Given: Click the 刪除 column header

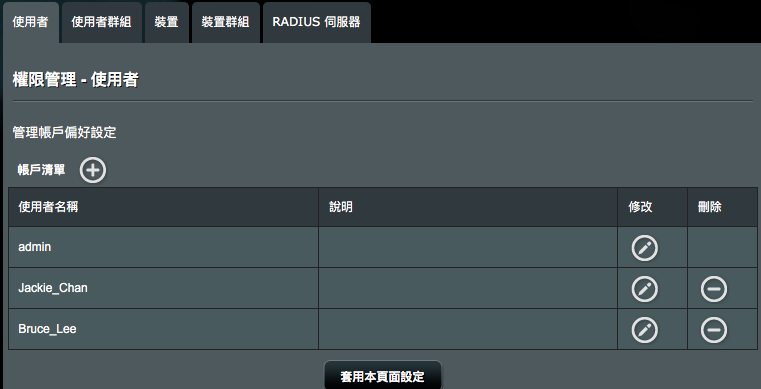Looking at the screenshot, I should [722, 207].
